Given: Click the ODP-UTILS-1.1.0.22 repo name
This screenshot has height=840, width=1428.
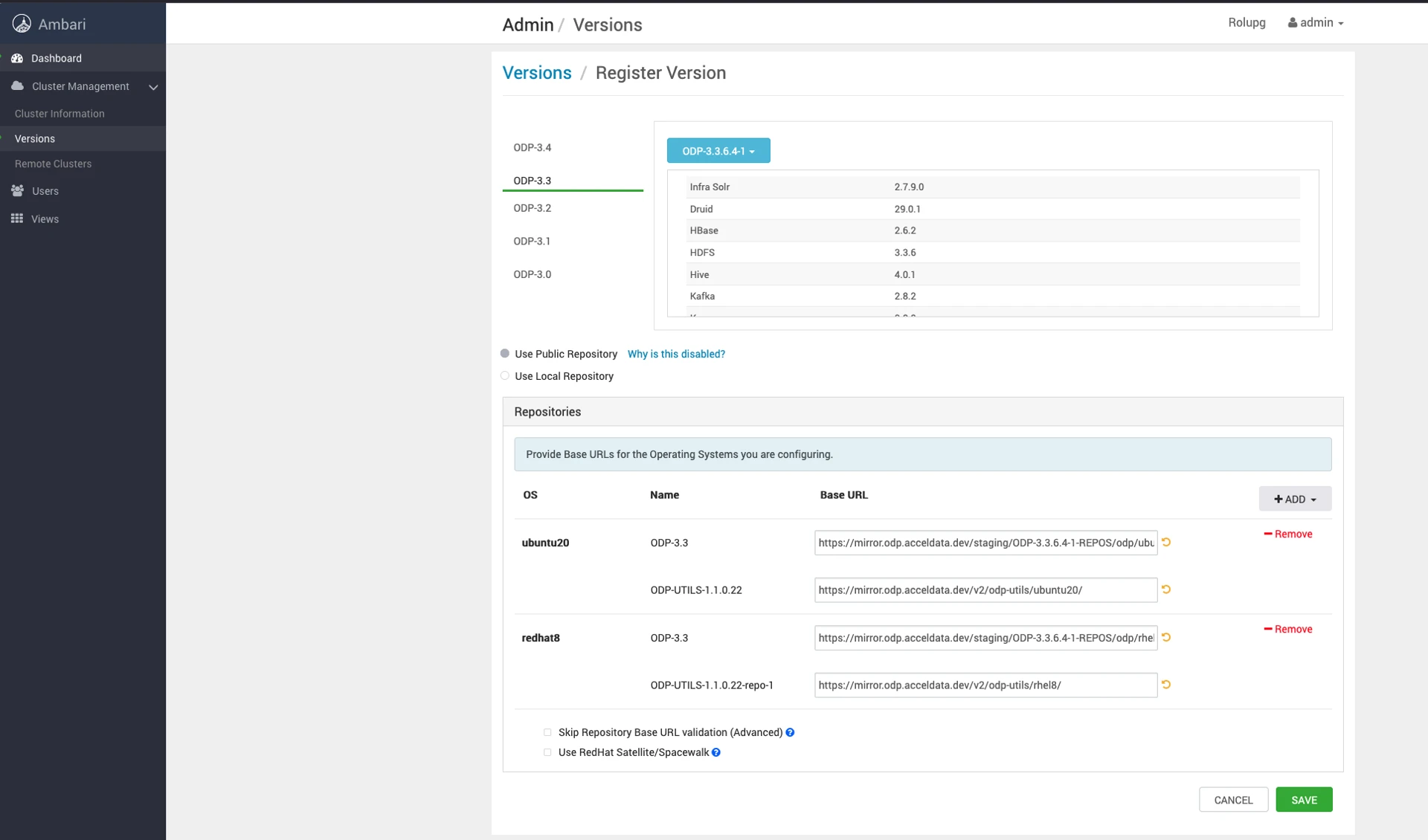Looking at the screenshot, I should pyautogui.click(x=696, y=590).
